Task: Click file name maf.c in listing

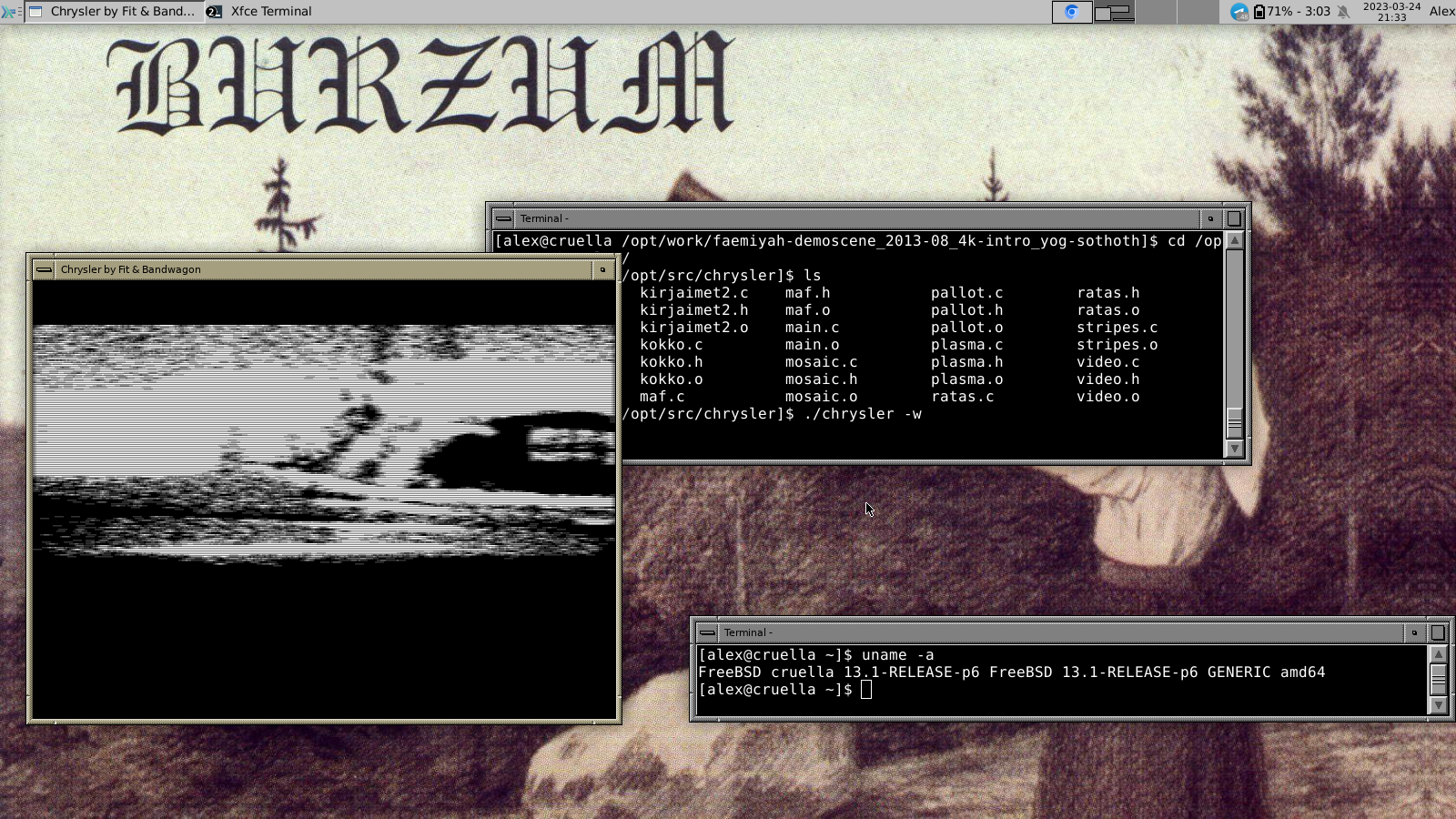Action: [662, 397]
